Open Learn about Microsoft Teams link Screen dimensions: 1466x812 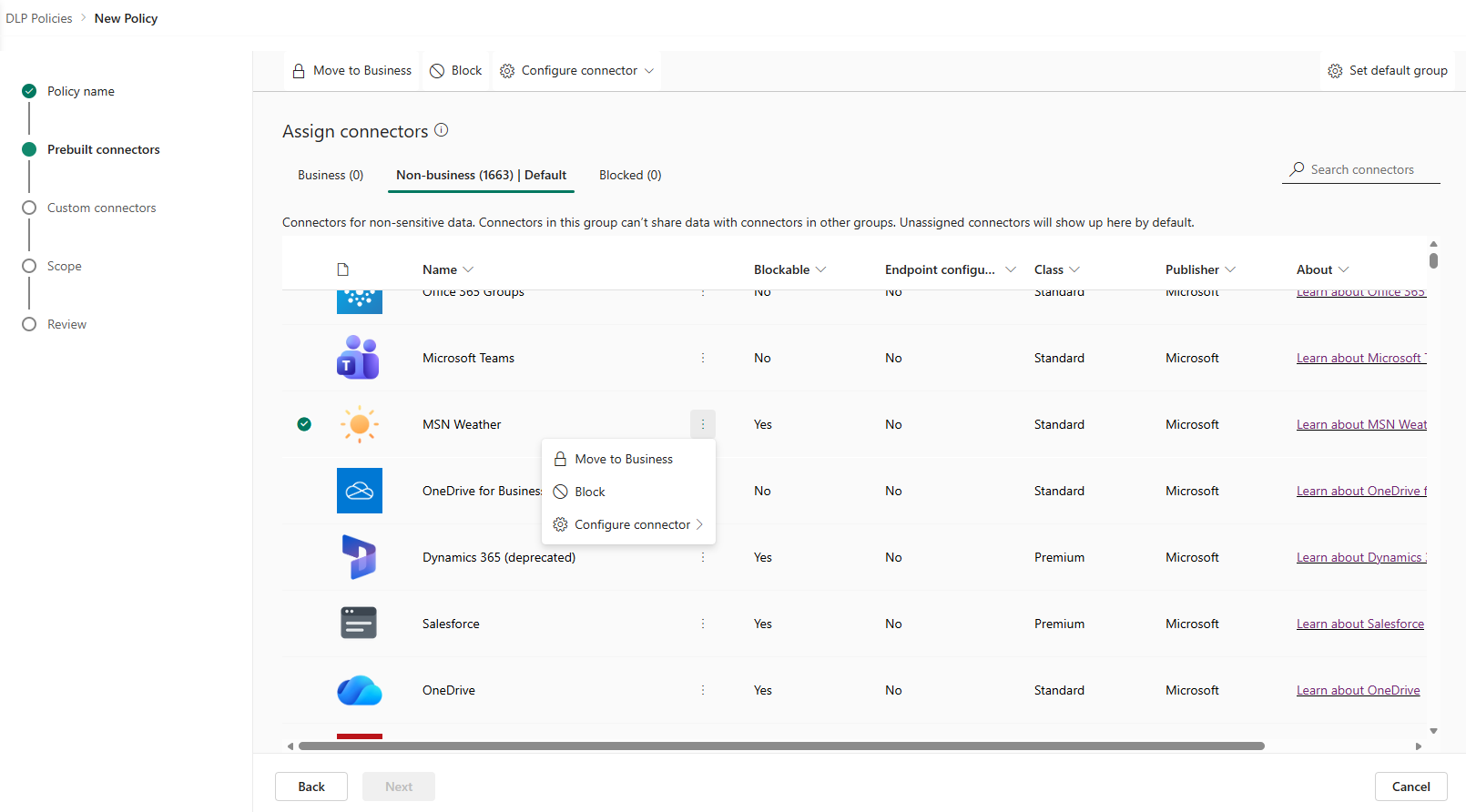coord(1361,358)
